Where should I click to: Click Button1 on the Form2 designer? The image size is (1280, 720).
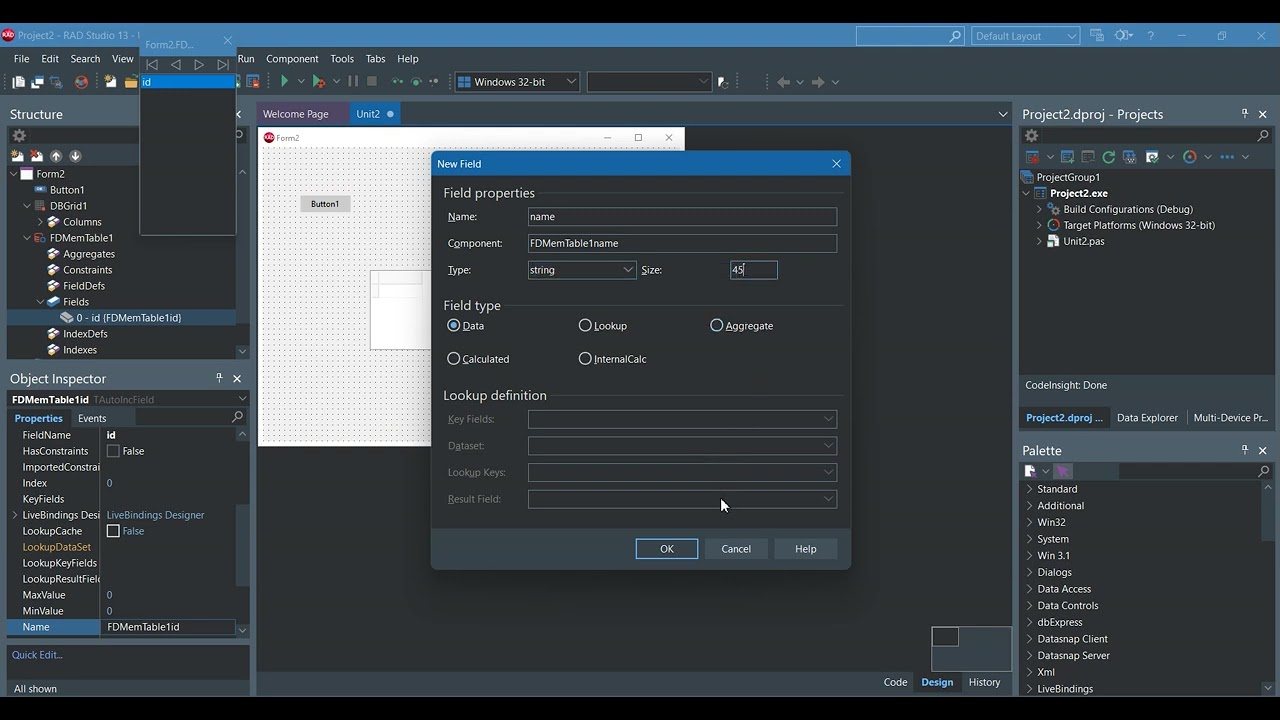(x=325, y=204)
